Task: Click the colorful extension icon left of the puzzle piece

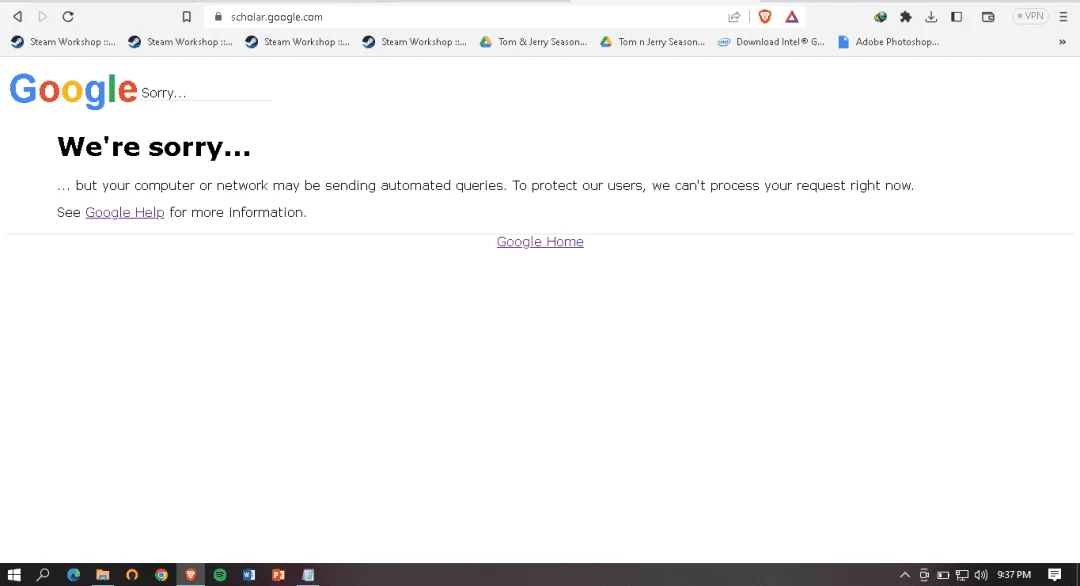Action: tap(880, 17)
